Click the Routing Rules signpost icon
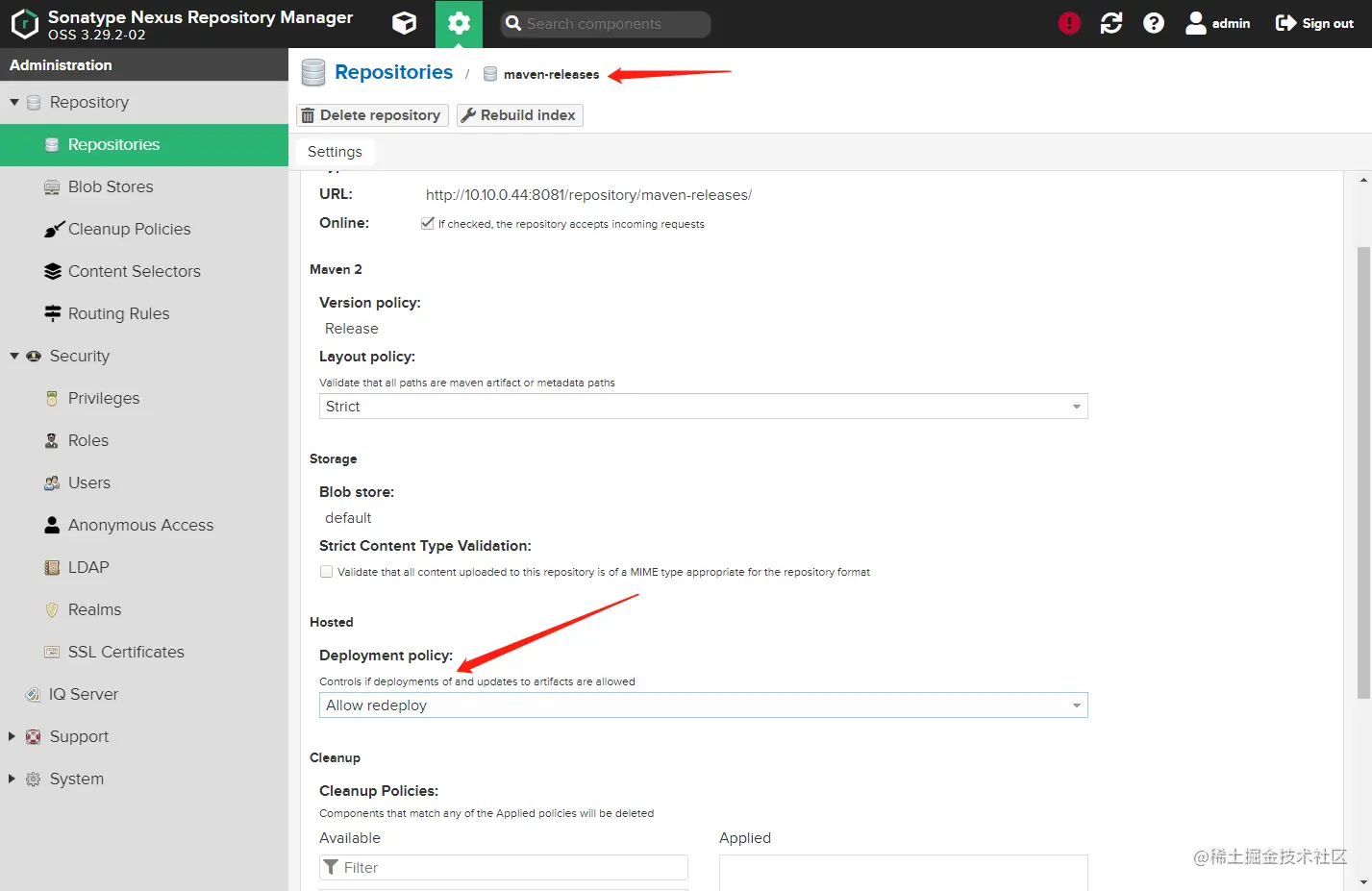 (x=53, y=313)
